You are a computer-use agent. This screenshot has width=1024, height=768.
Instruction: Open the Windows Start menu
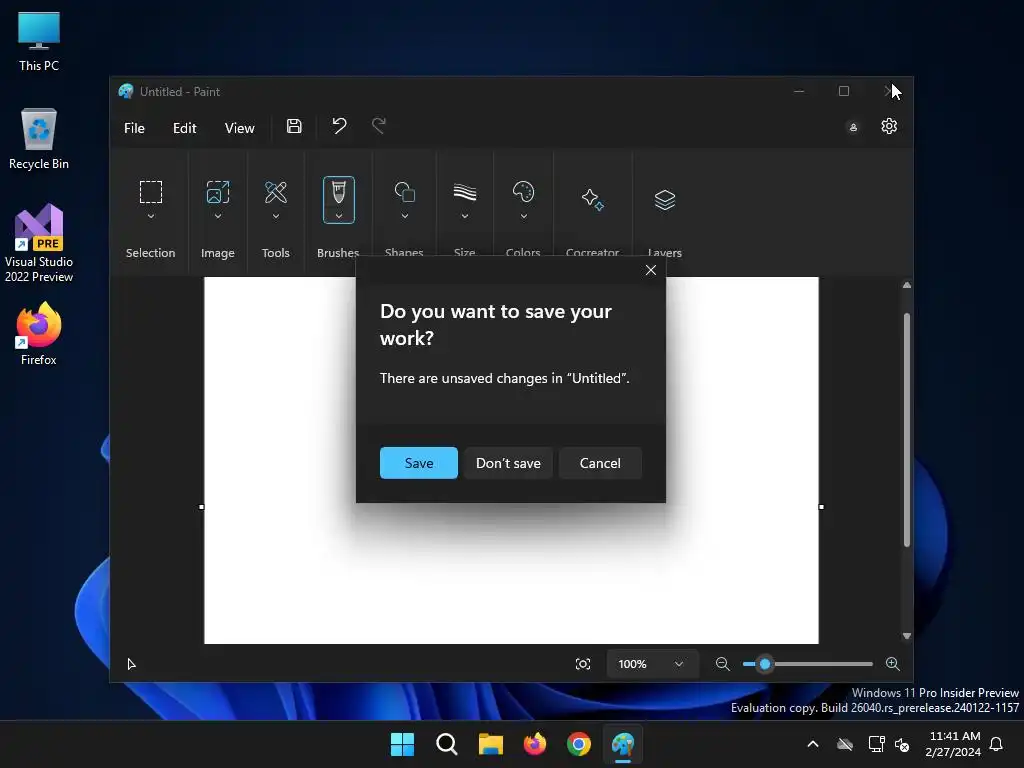[402, 744]
